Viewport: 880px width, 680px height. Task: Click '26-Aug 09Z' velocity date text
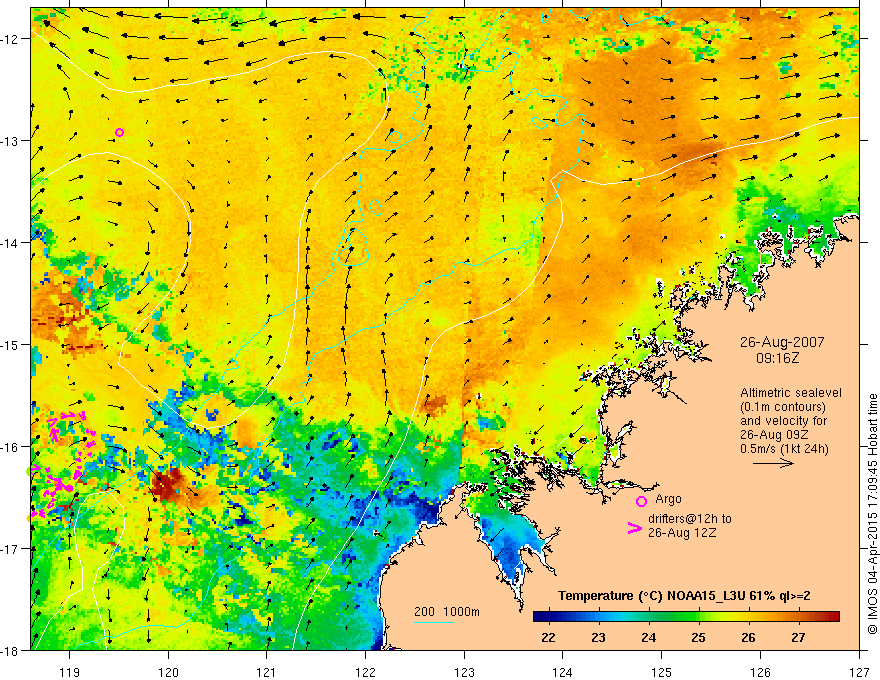tap(775, 435)
